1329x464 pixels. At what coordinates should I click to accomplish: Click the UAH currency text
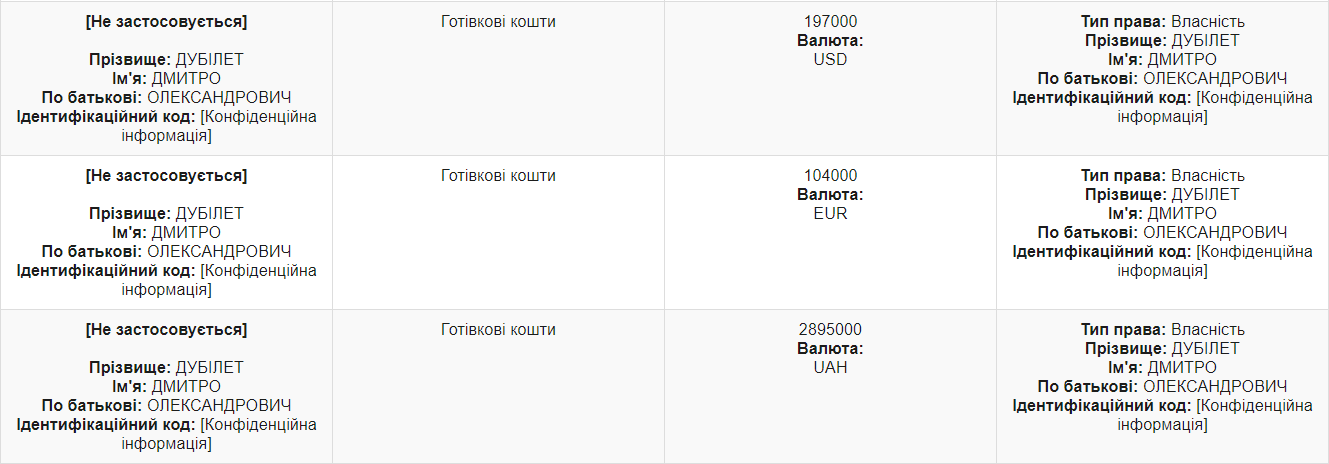pos(830,368)
